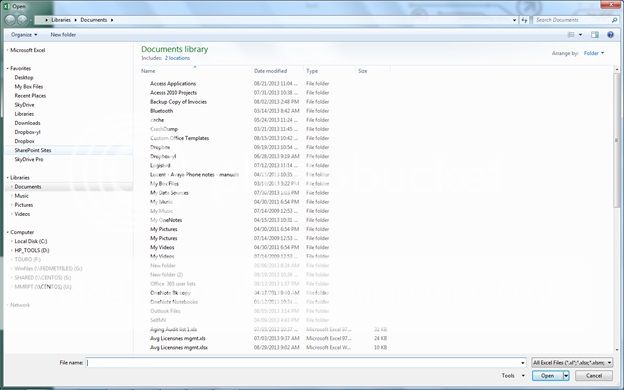Open Help with the question mark icon
Screen dimensions: 624x390
610,35
